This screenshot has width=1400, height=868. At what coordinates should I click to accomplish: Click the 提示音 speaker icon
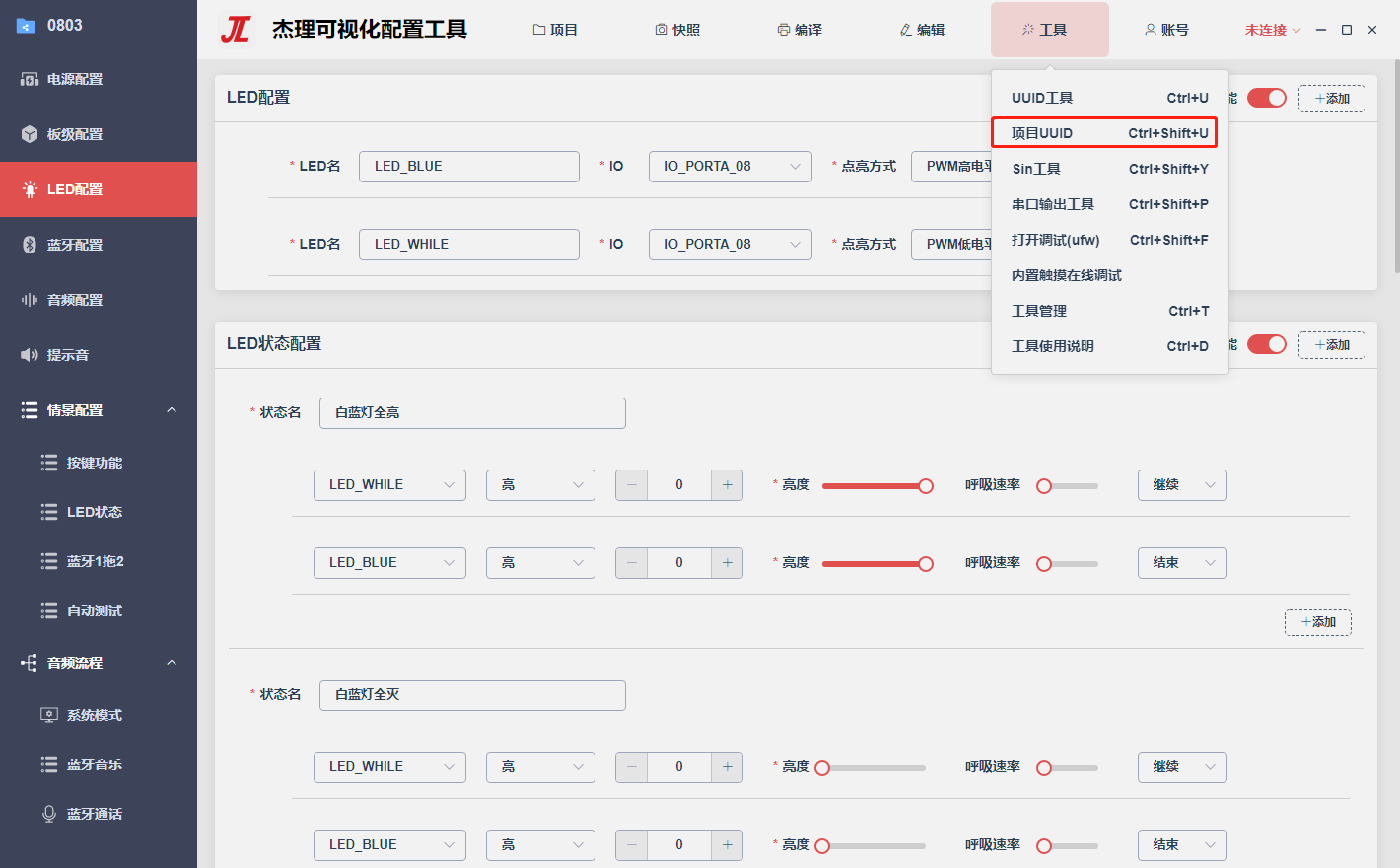[30, 355]
